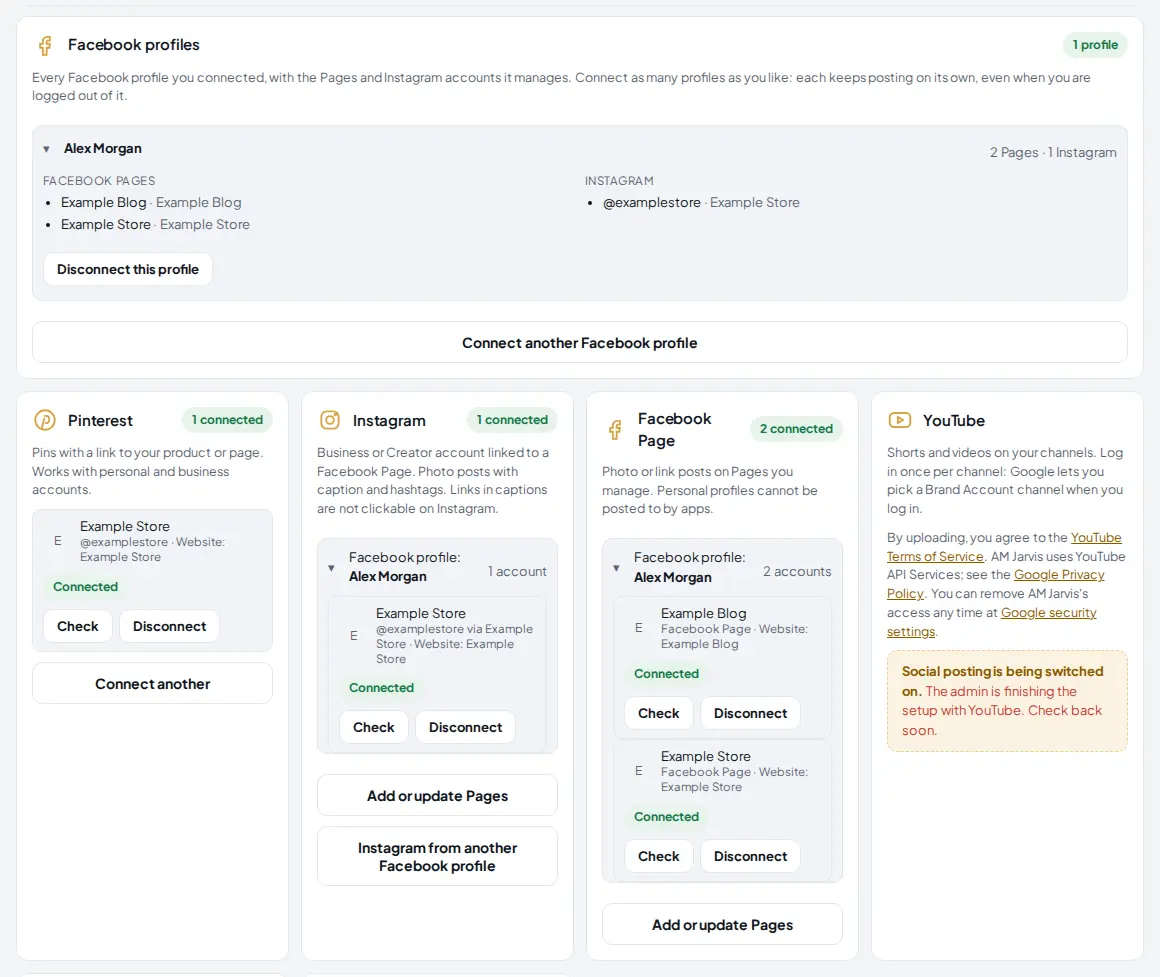Image resolution: width=1160 pixels, height=977 pixels.
Task: Click avatar E of Facebook Page Example Store
Action: 638,771
